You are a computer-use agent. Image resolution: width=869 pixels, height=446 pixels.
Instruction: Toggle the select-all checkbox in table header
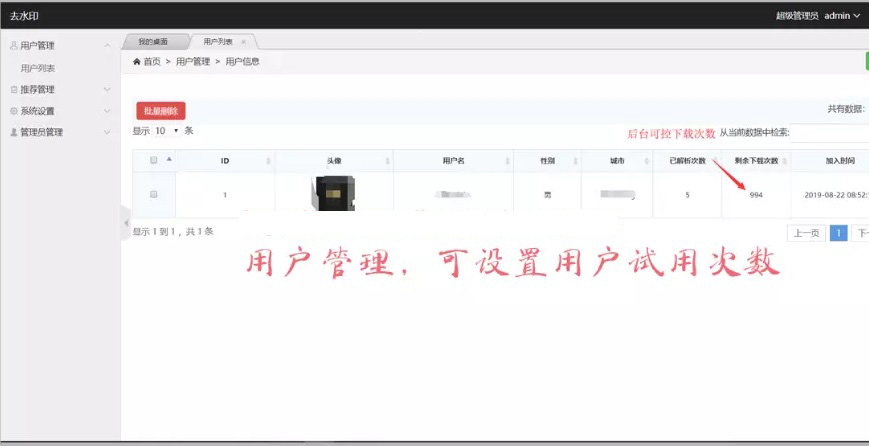(153, 160)
